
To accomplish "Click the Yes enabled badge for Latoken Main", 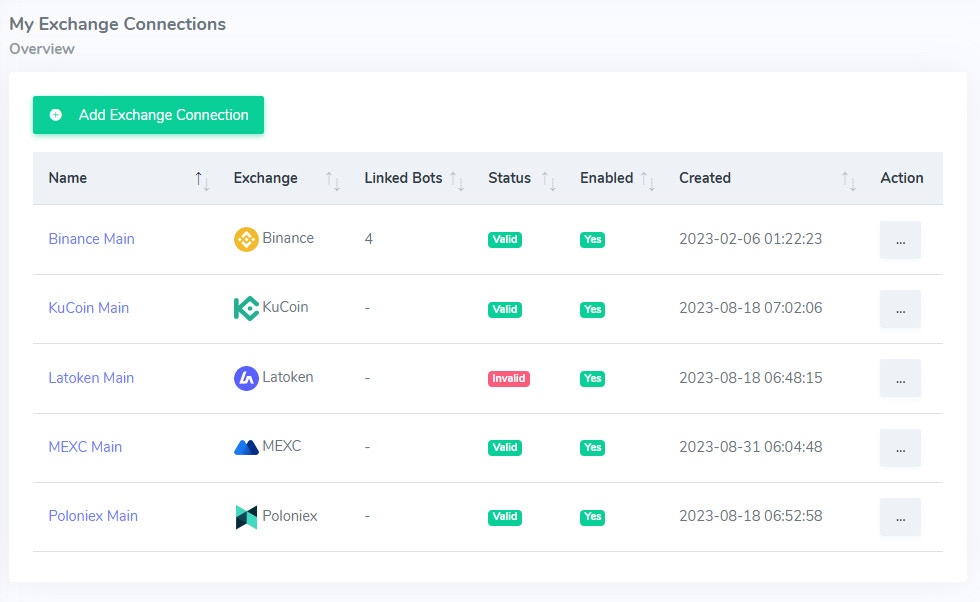I will pyautogui.click(x=592, y=378).
